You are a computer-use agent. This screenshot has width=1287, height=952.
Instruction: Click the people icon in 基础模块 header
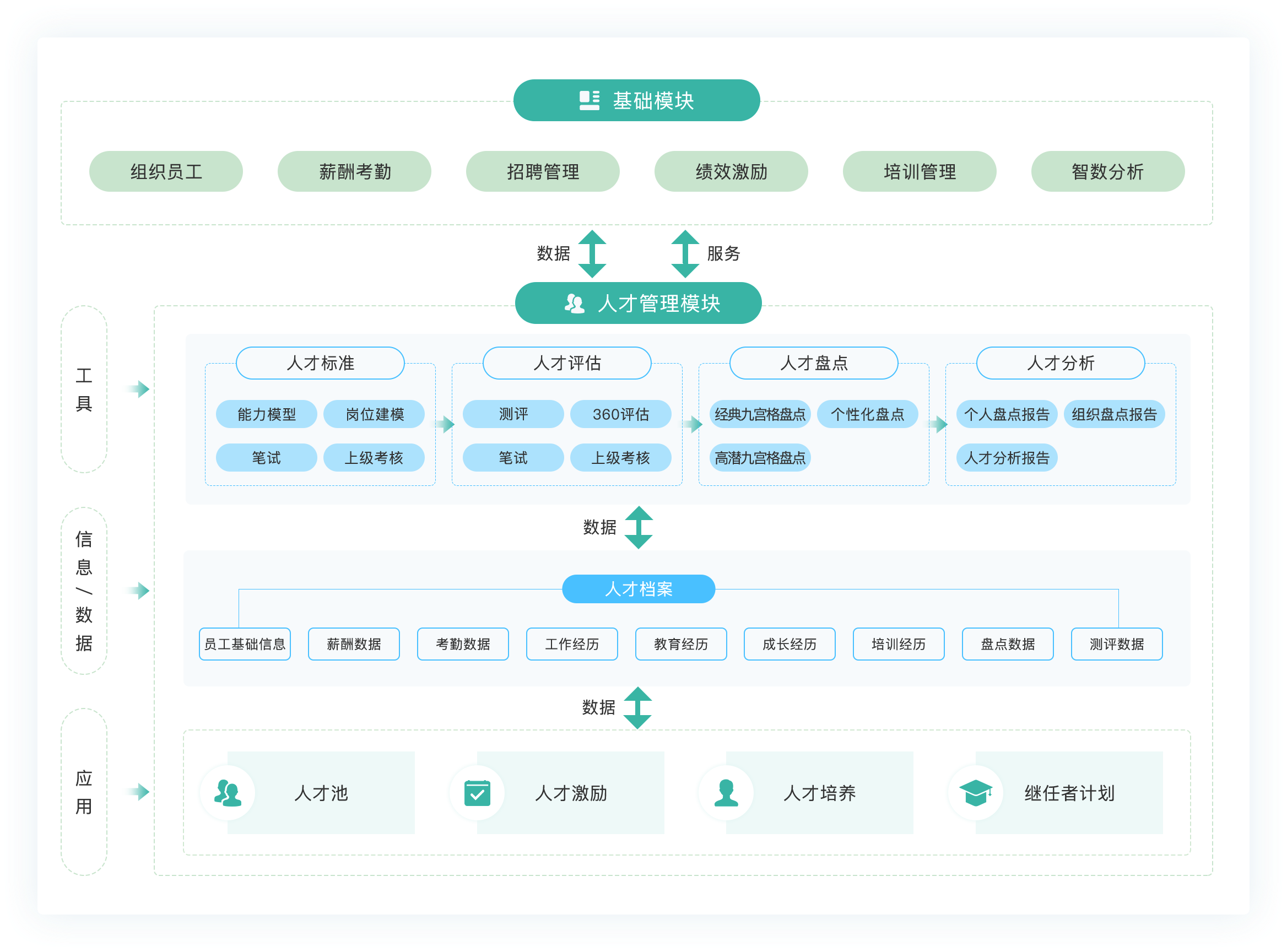(x=590, y=99)
